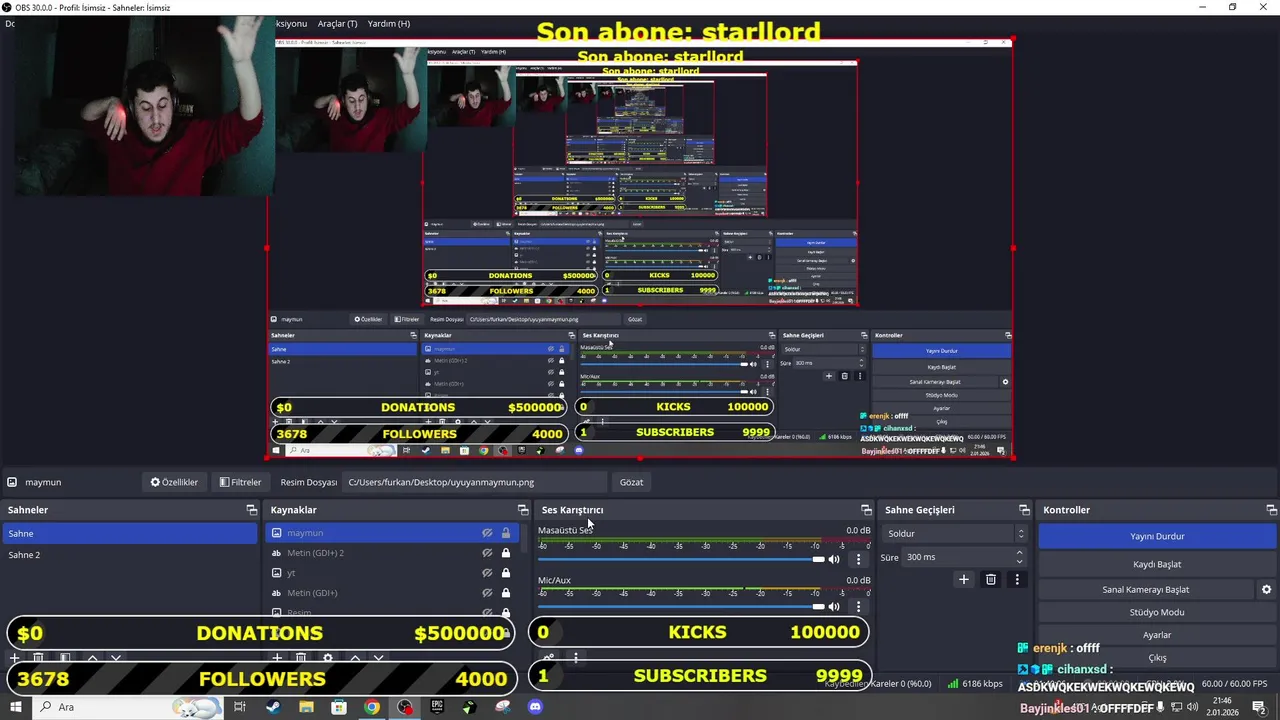Add a new scene transition
The height and width of the screenshot is (720, 1280).
(x=964, y=579)
